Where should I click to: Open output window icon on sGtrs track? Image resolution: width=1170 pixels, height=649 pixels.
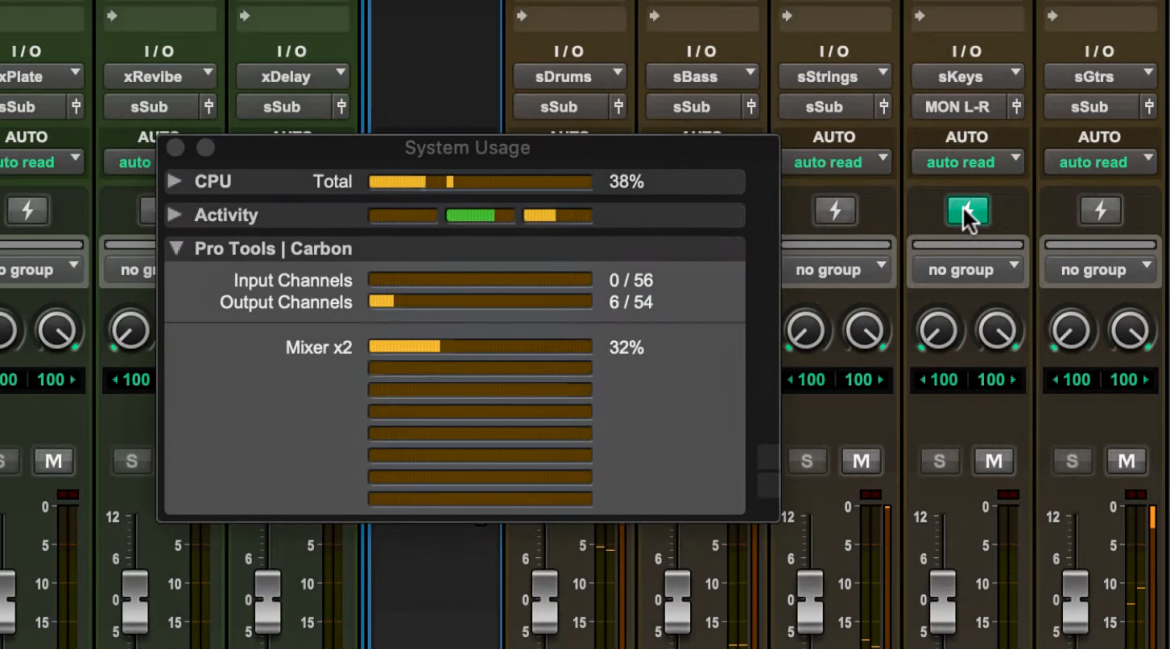click(x=1149, y=107)
